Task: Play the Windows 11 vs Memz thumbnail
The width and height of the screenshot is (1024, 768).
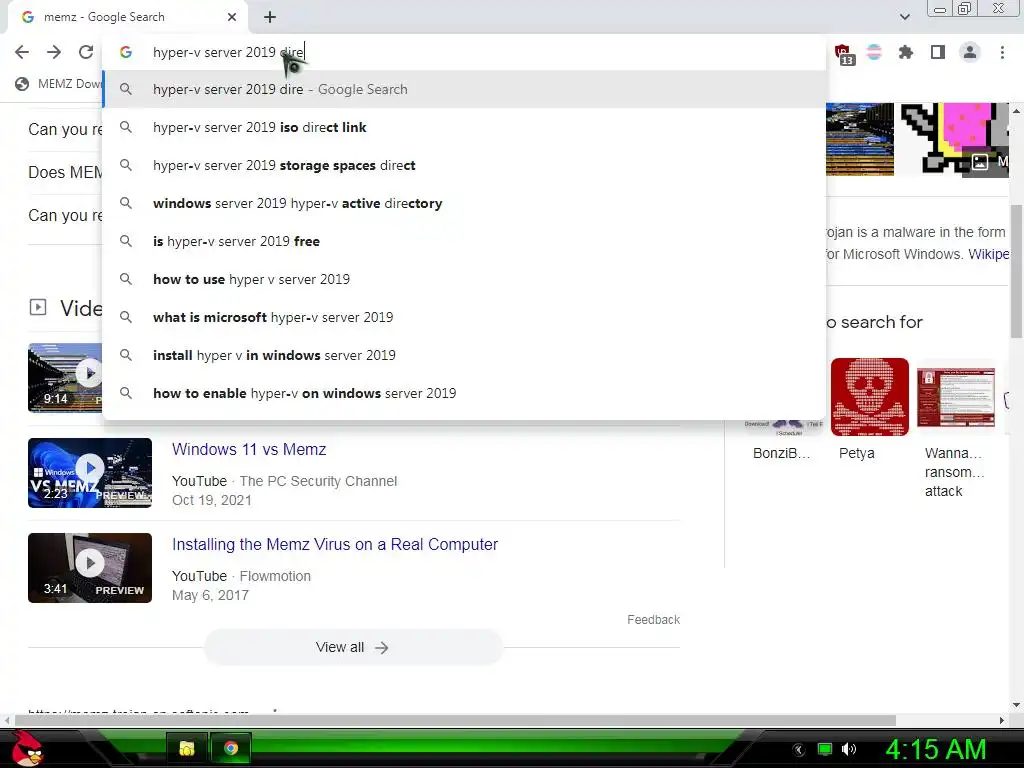Action: (x=90, y=473)
